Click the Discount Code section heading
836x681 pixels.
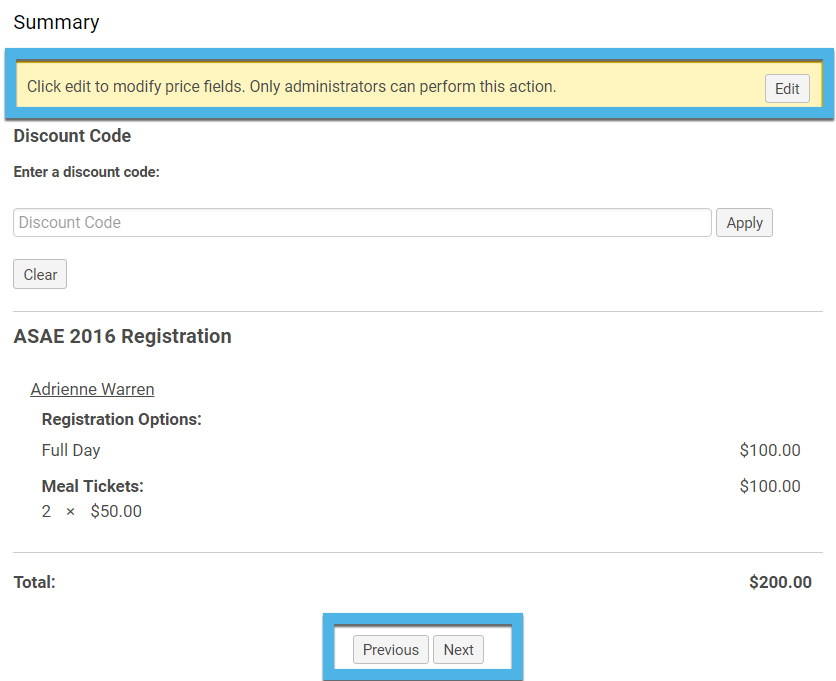72,136
